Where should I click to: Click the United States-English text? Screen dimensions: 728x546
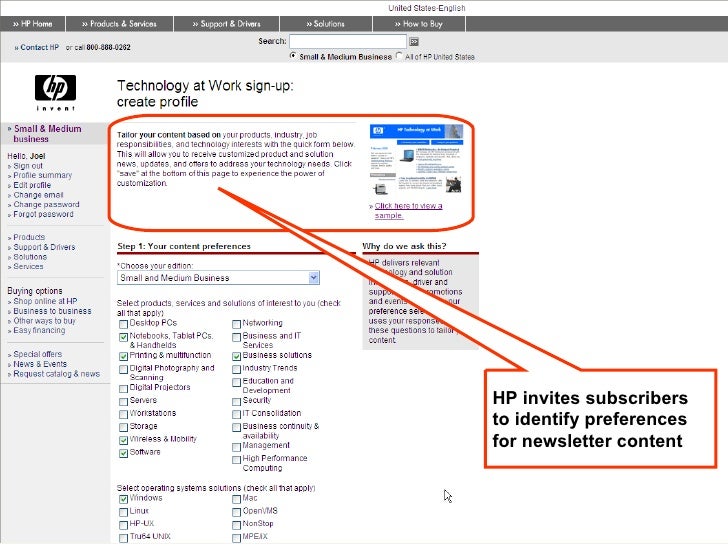click(x=427, y=8)
